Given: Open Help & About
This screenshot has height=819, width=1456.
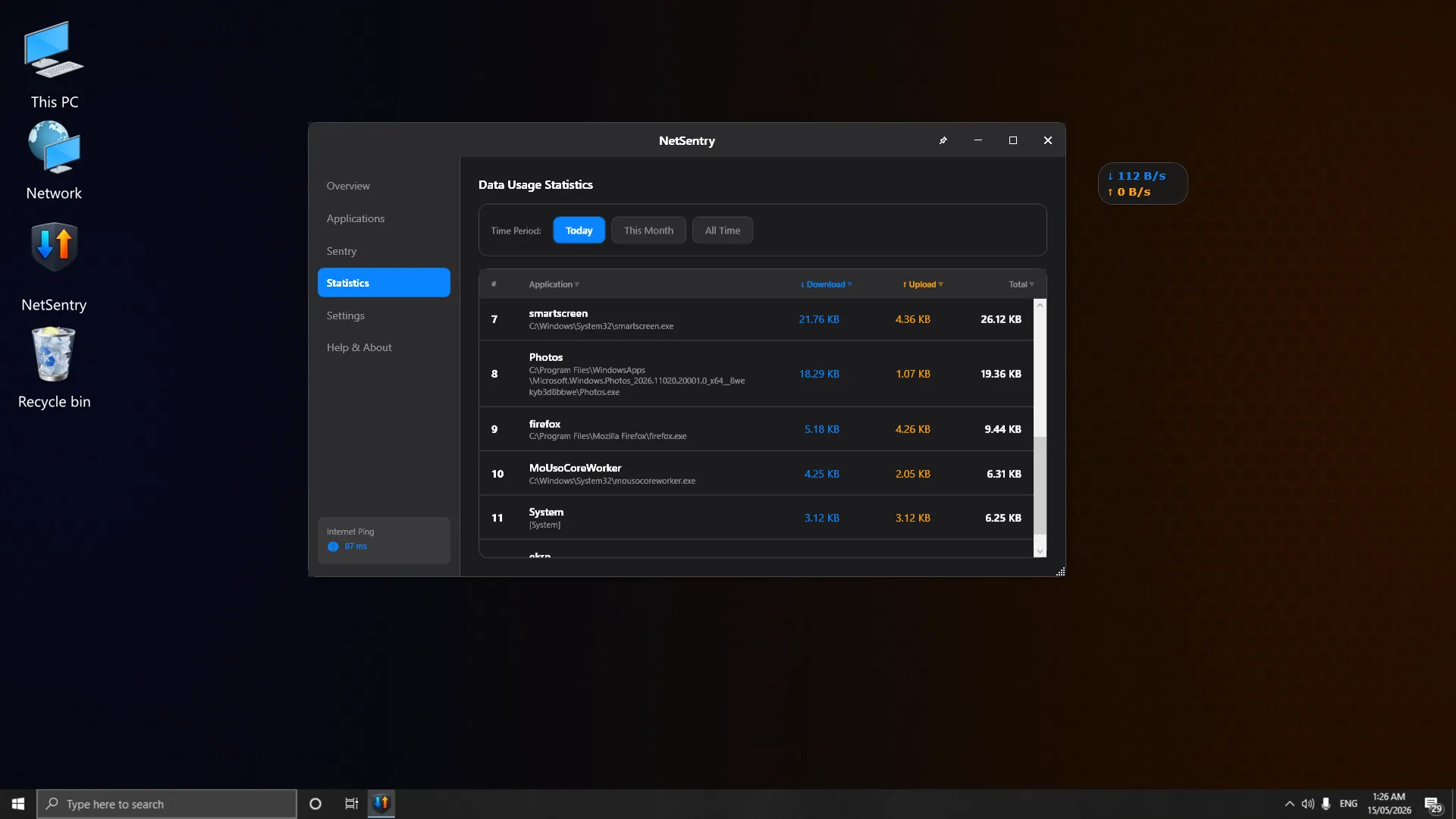Looking at the screenshot, I should 384,347.
